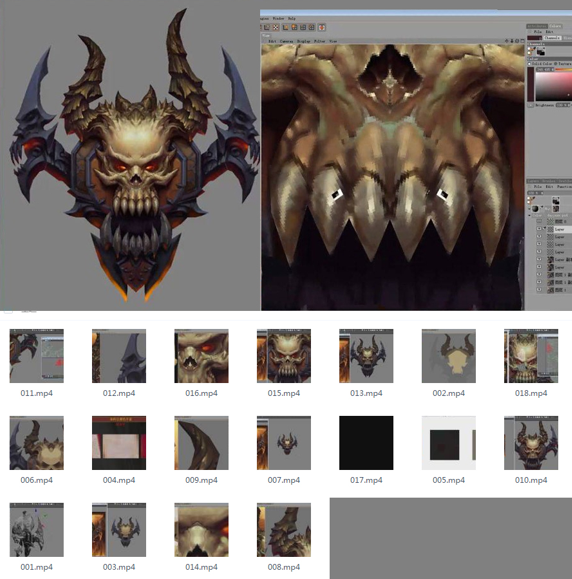Toggle visibility of the hidden top layer
572x579 pixels.
[539, 221]
